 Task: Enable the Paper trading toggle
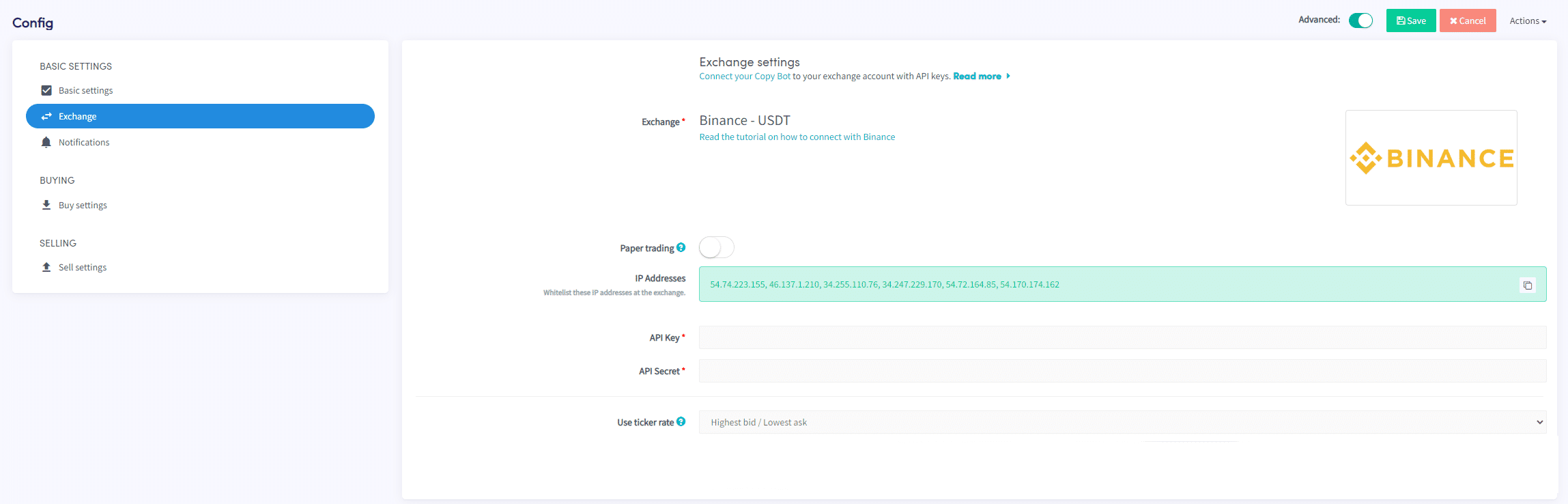pyautogui.click(x=716, y=247)
